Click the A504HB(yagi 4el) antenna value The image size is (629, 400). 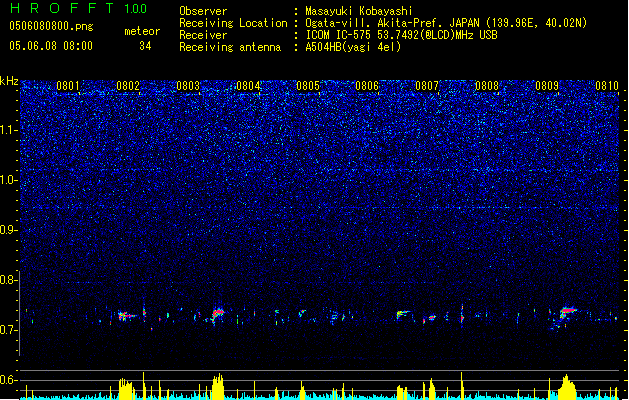[353, 47]
